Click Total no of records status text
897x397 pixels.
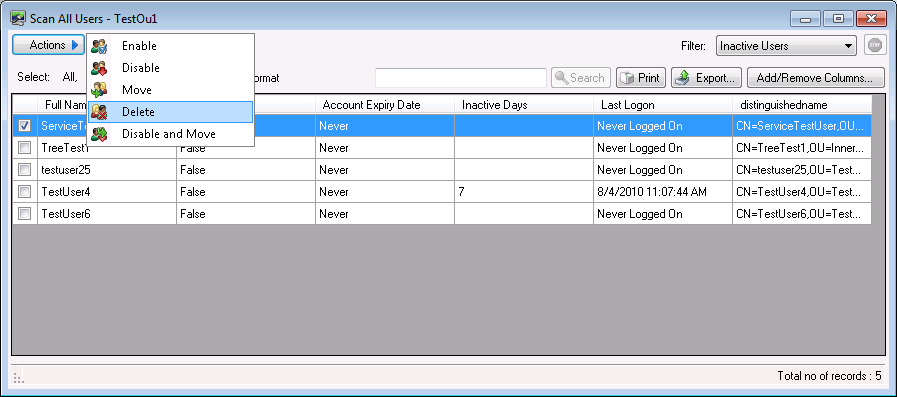pos(829,376)
